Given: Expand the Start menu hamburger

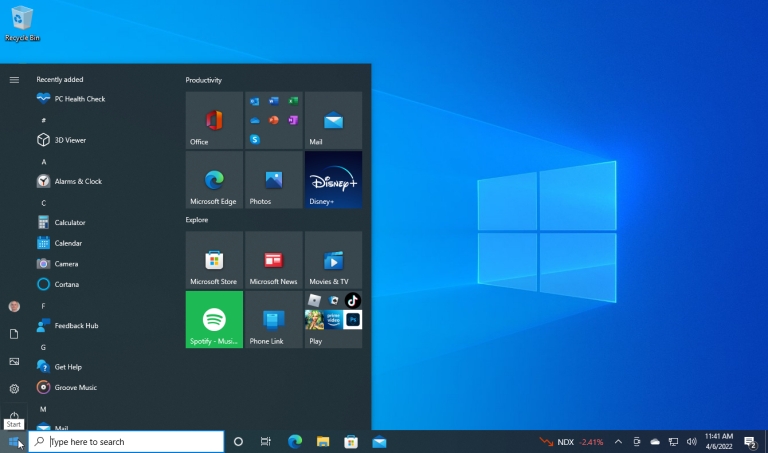Looking at the screenshot, I should tap(14, 80).
